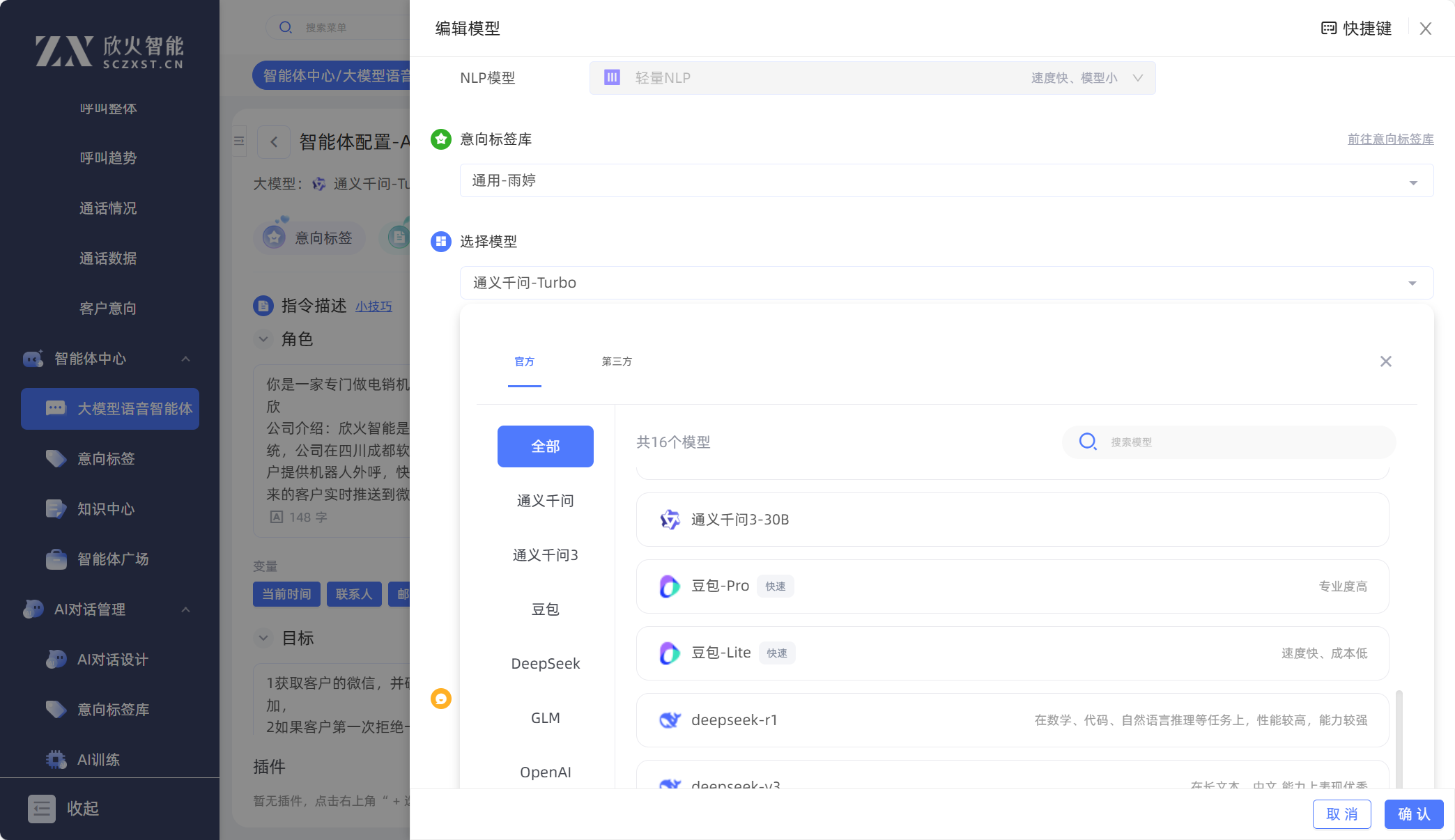
Task: Click the keyboard shortcut icon 快捷键
Action: point(1328,29)
